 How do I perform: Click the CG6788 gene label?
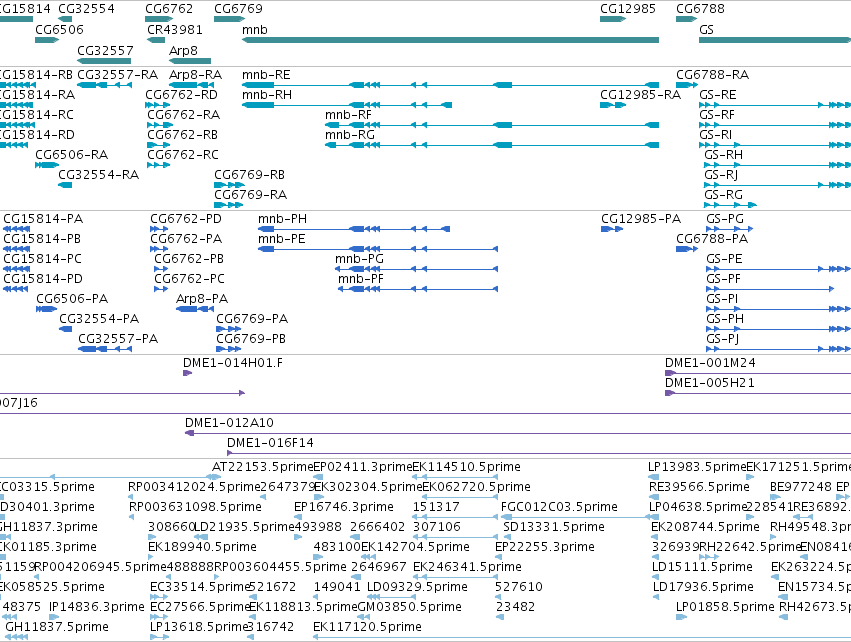[x=700, y=9]
